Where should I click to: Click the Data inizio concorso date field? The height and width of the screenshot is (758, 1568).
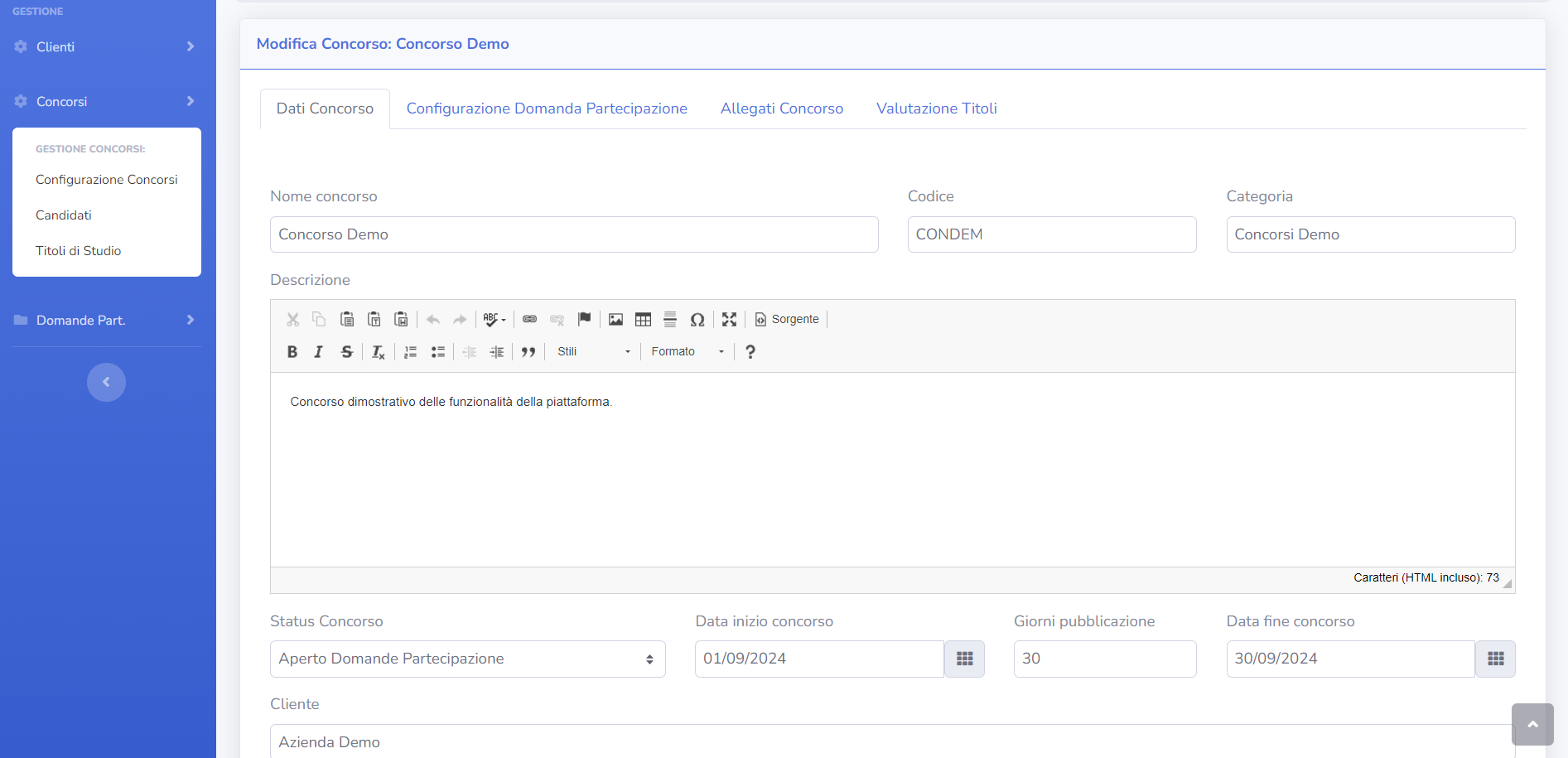click(820, 659)
